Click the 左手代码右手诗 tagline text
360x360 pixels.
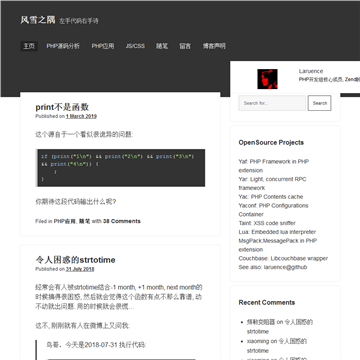79,21
